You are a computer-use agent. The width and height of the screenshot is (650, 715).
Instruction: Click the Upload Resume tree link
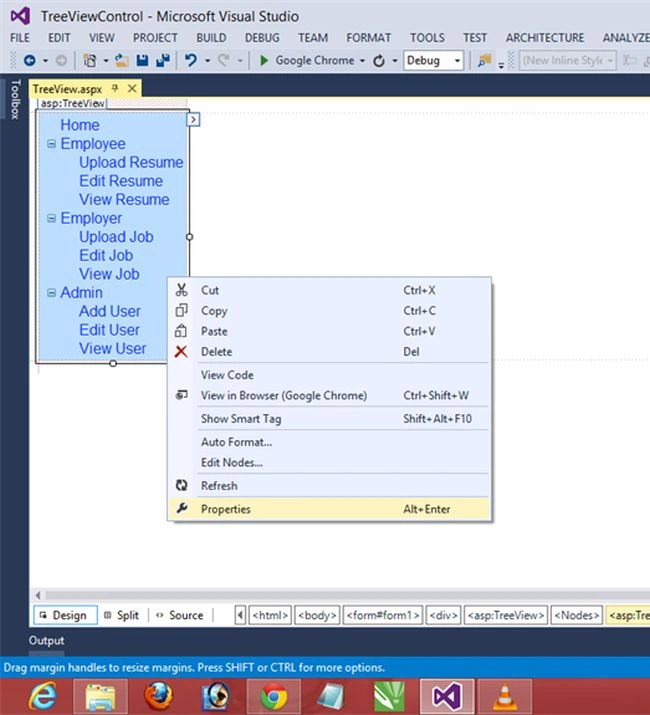(131, 162)
